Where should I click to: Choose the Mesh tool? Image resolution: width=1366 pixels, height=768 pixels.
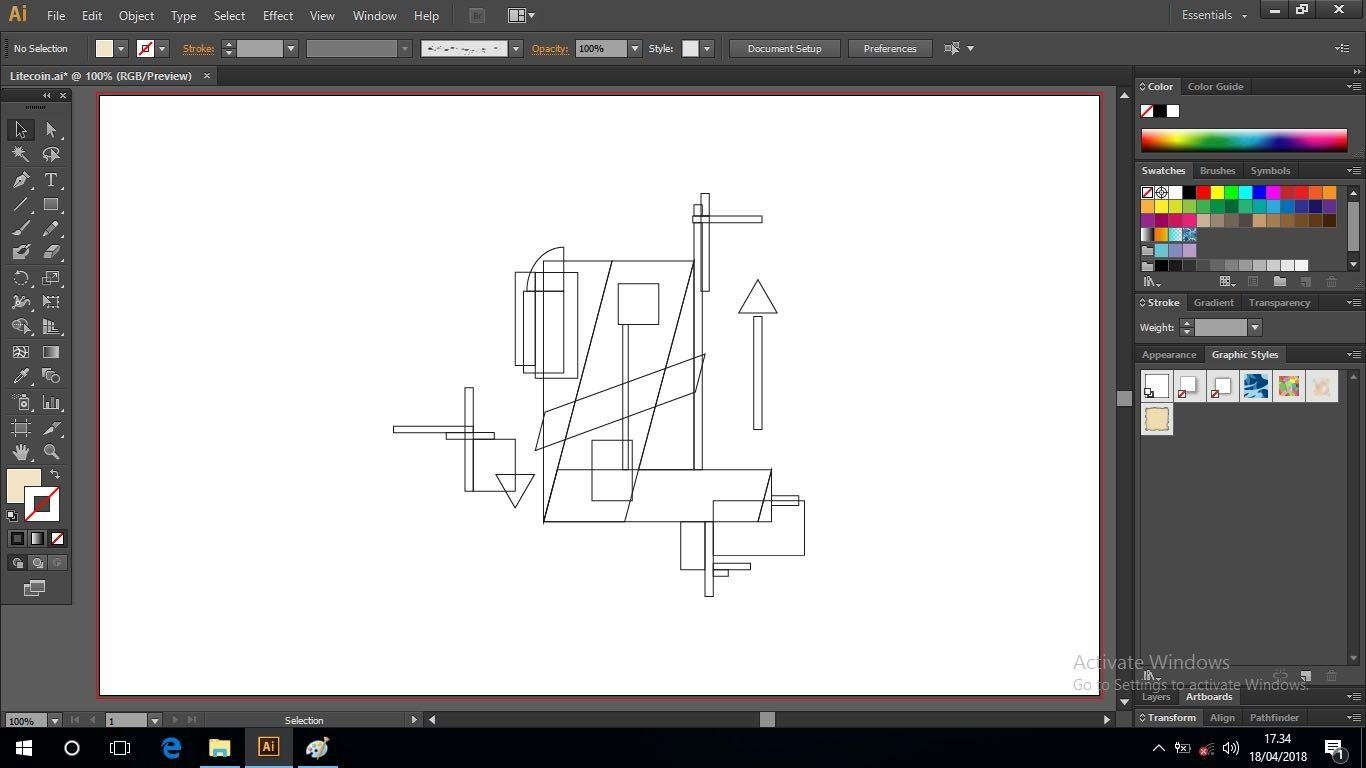click(x=21, y=352)
